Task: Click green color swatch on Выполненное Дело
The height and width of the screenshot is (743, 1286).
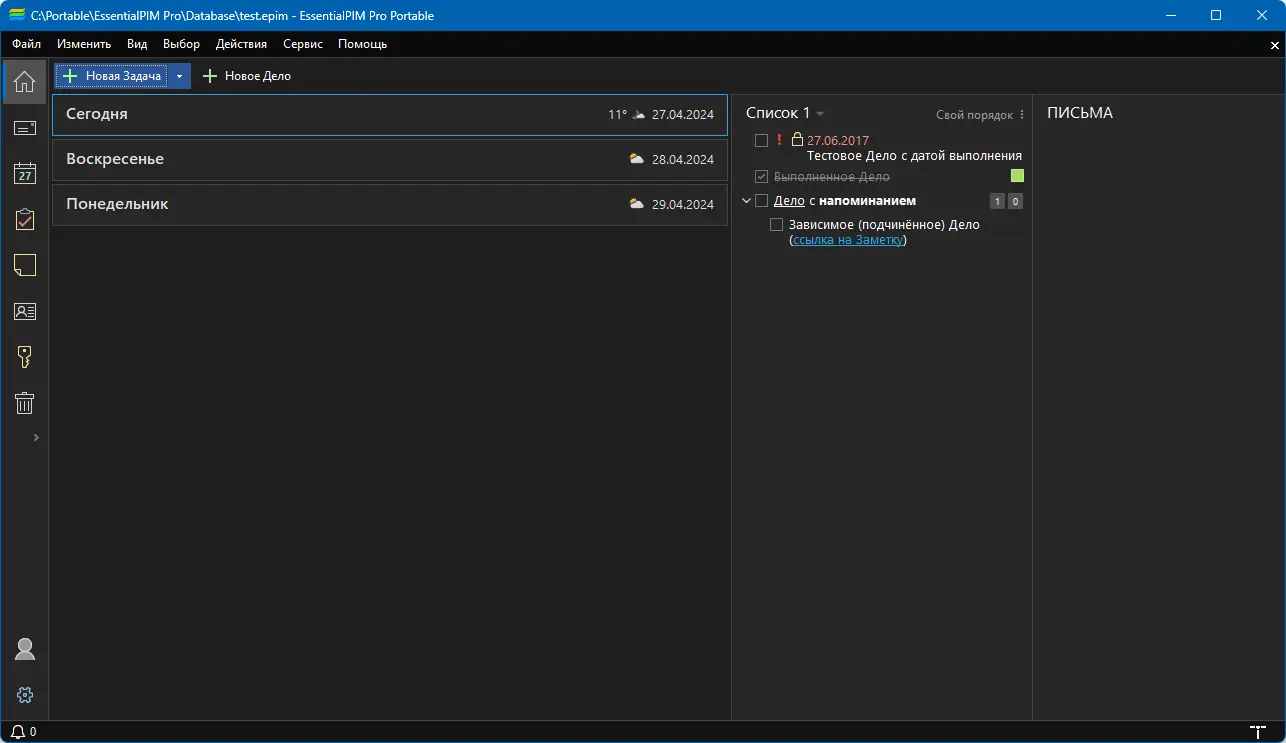Action: coord(1017,176)
